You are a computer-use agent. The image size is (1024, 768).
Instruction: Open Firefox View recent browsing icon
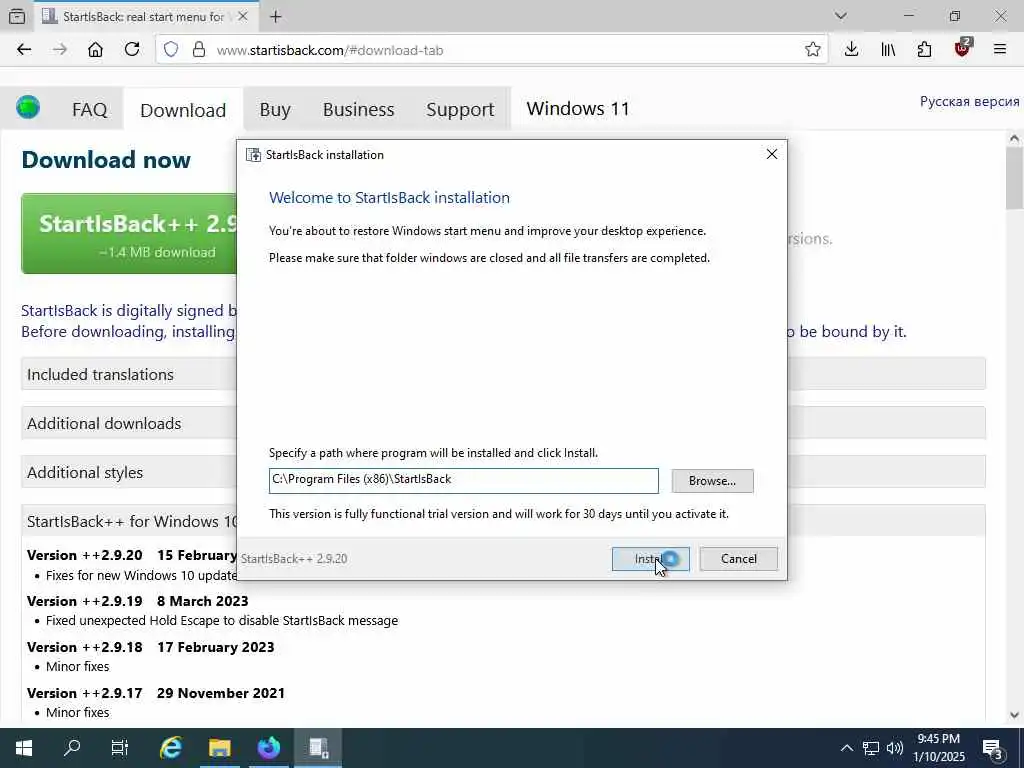point(18,17)
